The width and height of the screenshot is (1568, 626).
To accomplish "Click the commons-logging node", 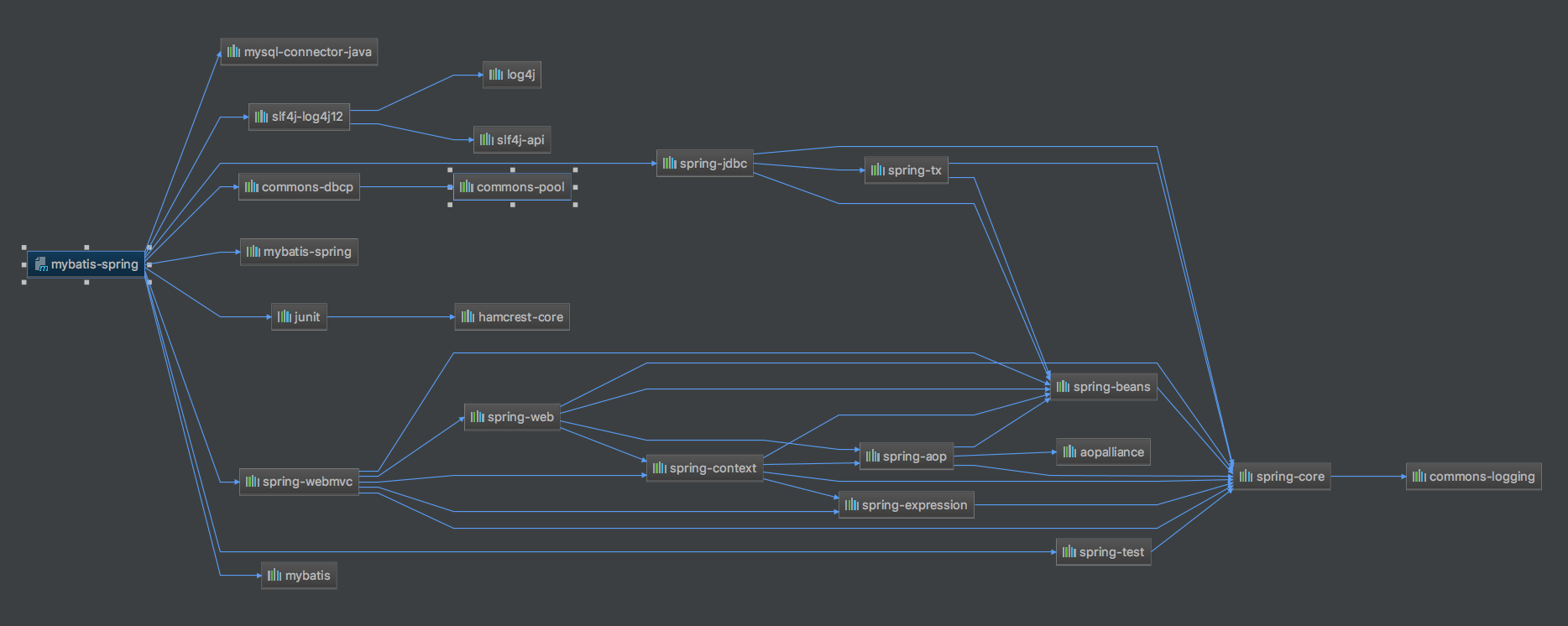I will (x=1474, y=477).
